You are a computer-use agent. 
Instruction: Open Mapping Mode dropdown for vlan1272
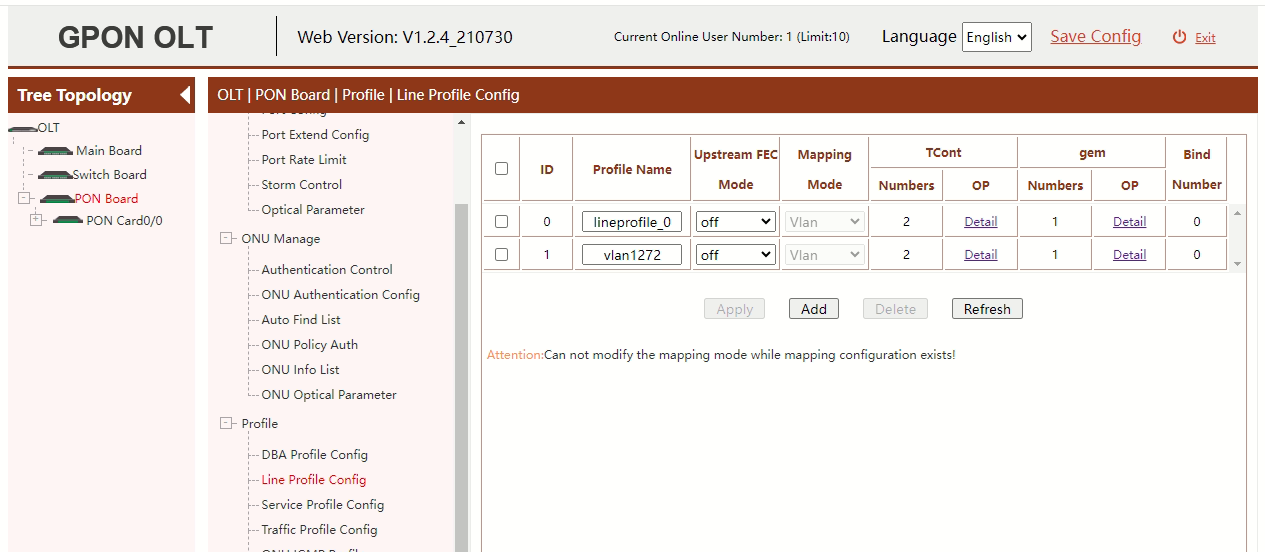[825, 255]
